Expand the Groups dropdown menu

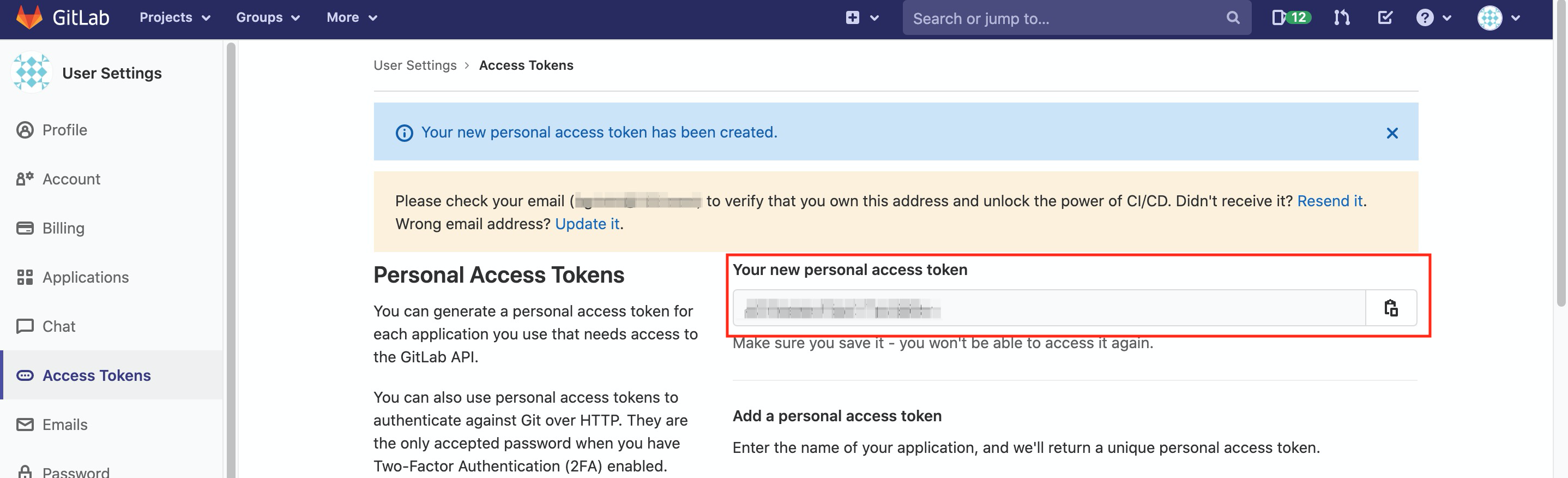[x=268, y=17]
